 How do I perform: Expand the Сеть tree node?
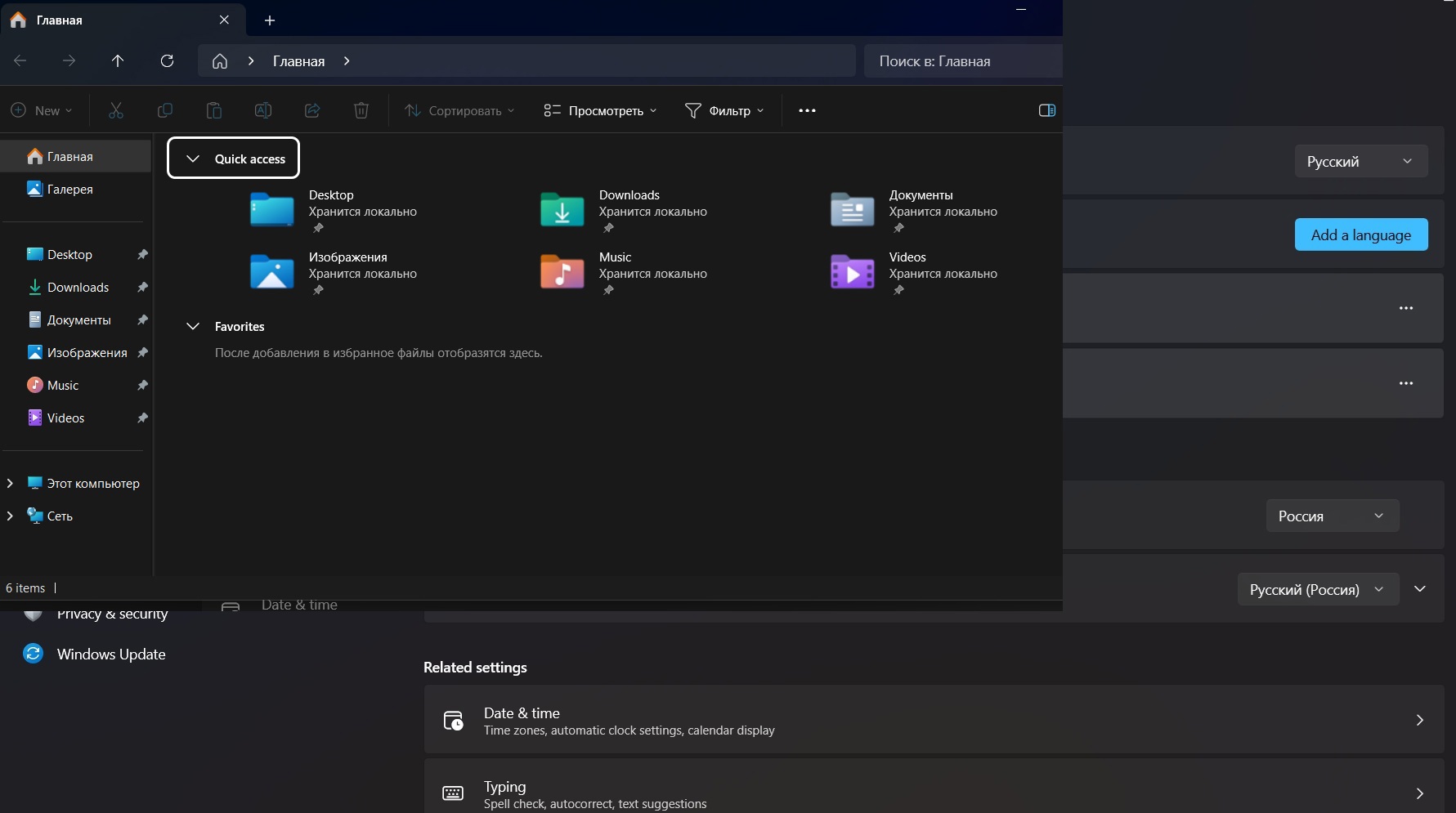click(x=10, y=516)
